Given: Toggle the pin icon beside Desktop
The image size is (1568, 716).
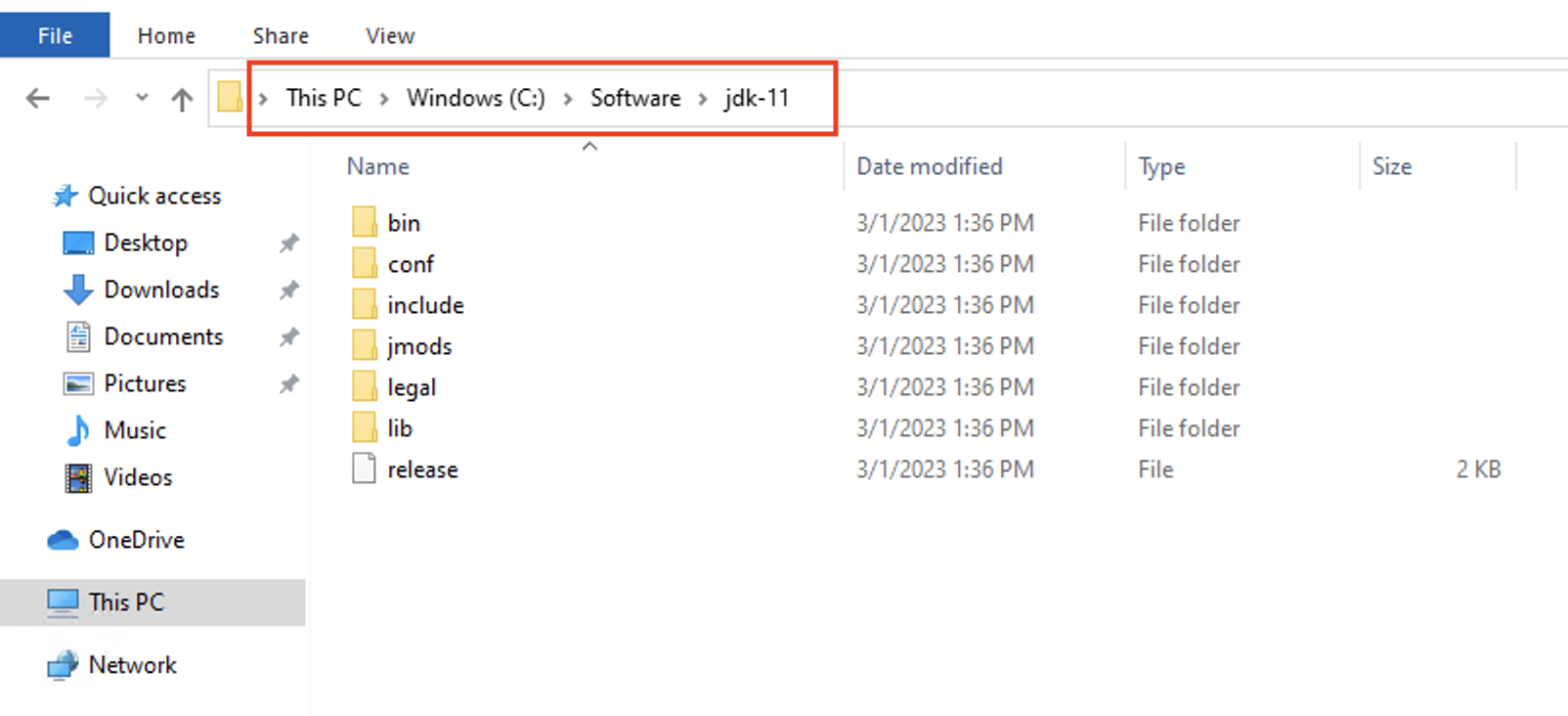Looking at the screenshot, I should (x=288, y=243).
